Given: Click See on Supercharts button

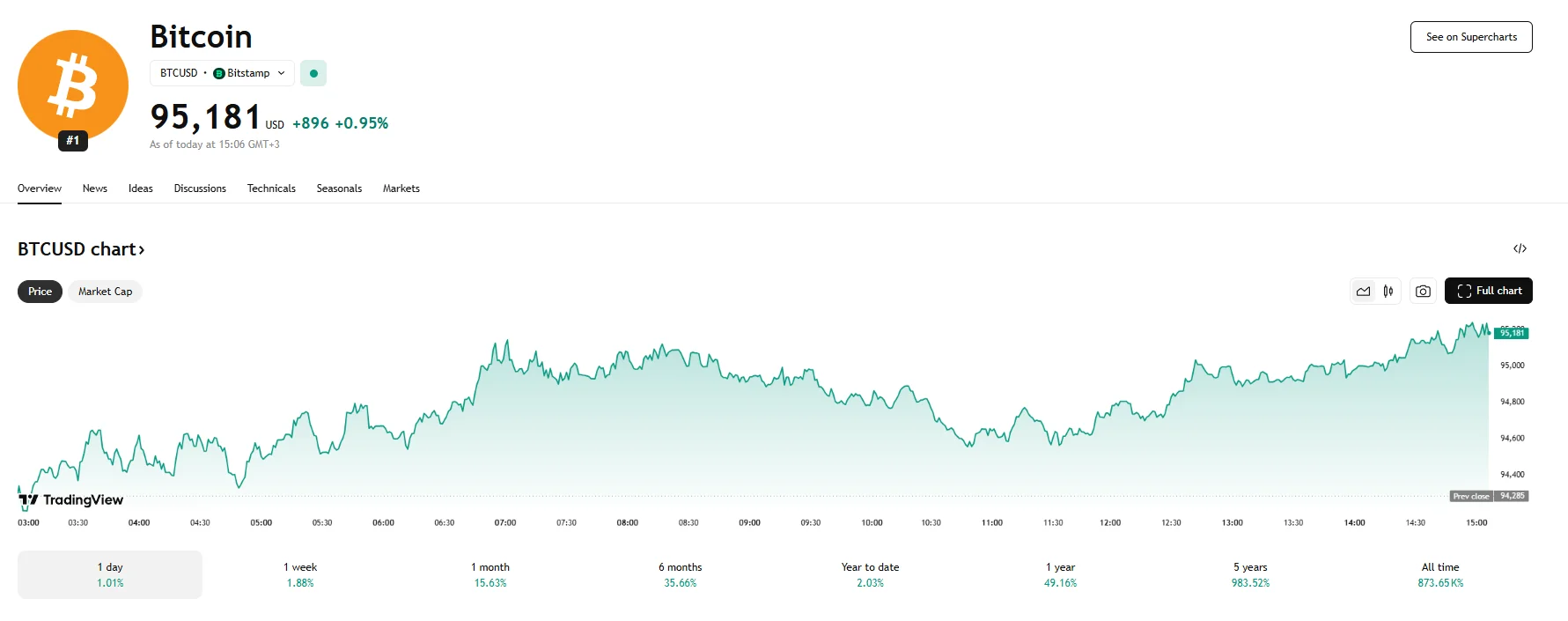Looking at the screenshot, I should tap(1471, 37).
